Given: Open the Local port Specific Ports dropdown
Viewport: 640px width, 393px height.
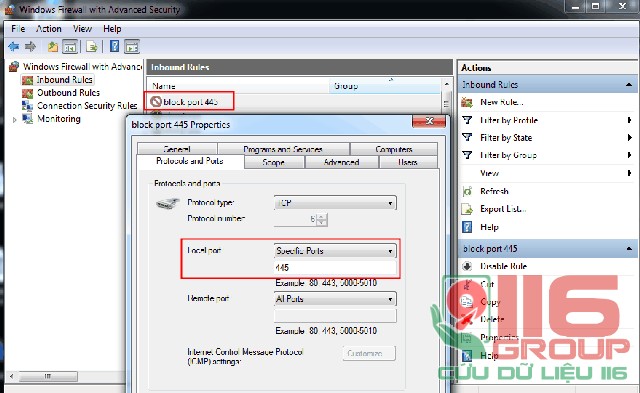Looking at the screenshot, I should tap(335, 251).
